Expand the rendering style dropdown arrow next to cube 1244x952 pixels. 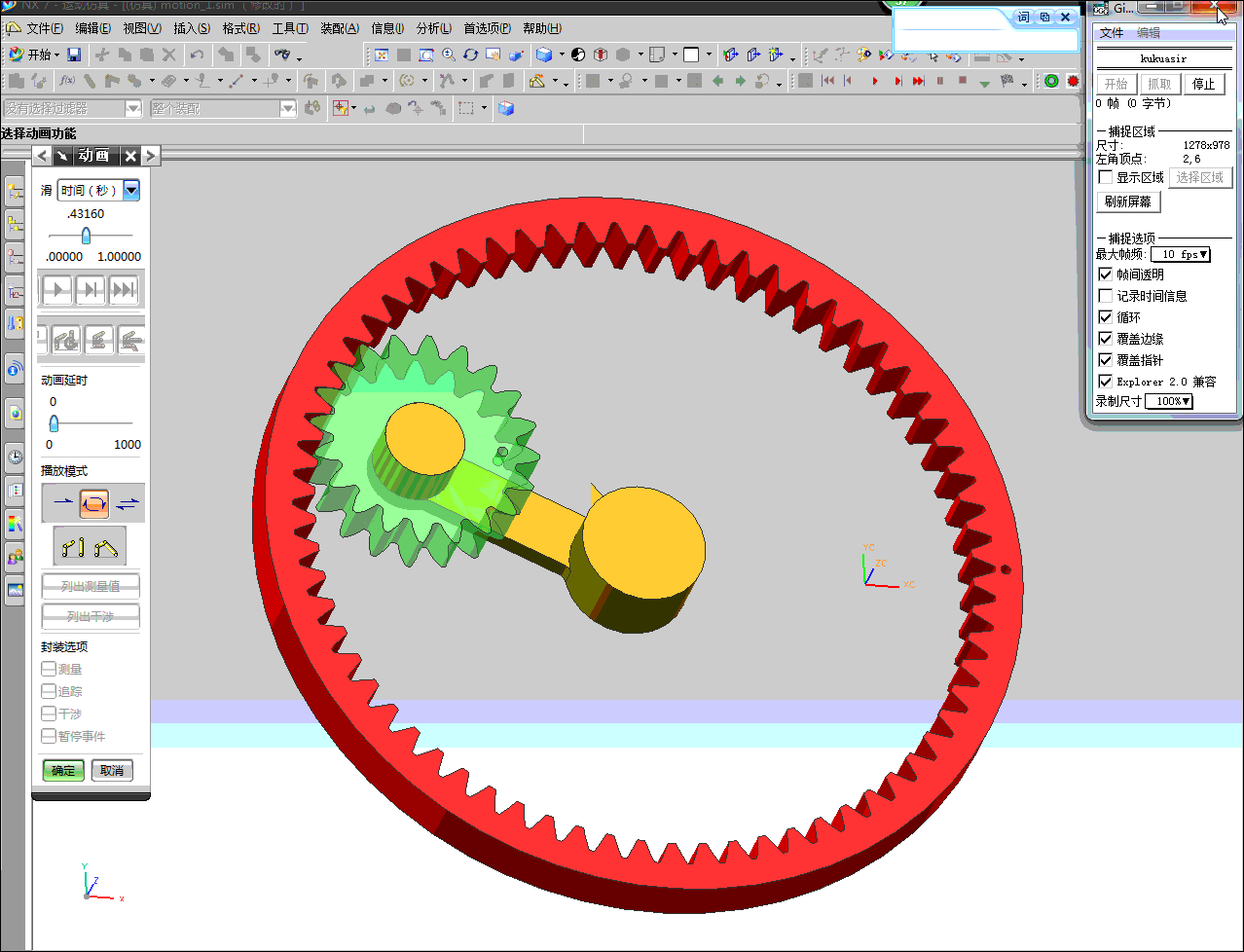pos(562,55)
